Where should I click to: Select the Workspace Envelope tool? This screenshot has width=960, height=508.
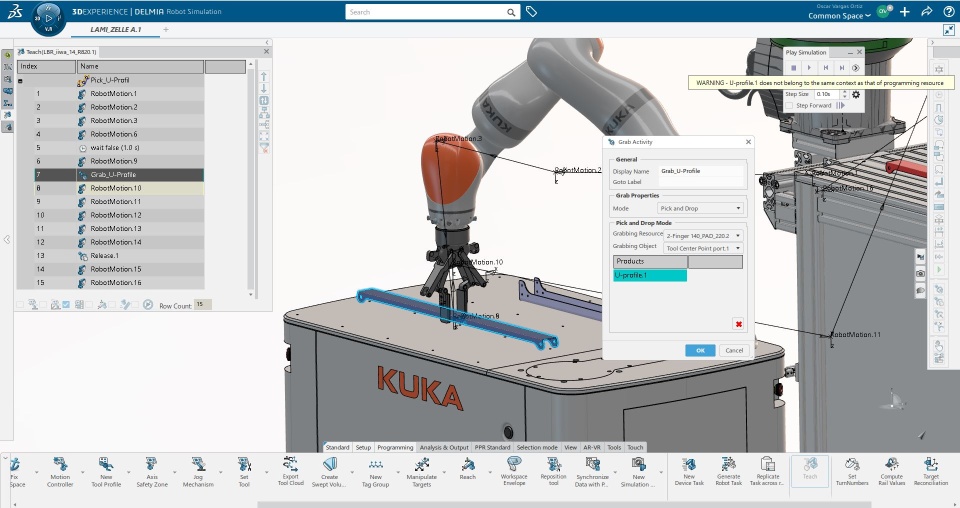[x=514, y=464]
